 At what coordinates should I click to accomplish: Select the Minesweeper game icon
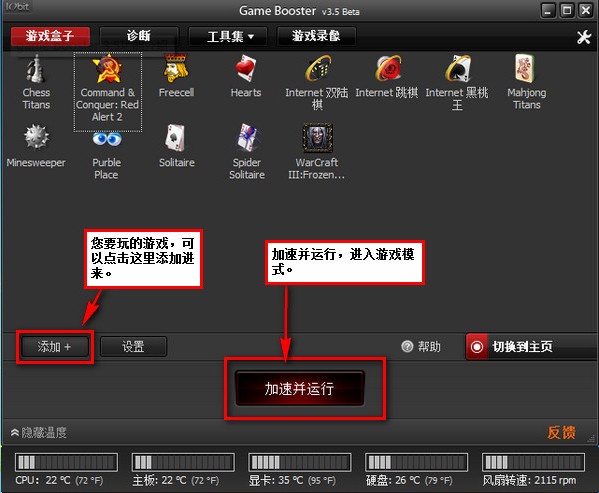36,137
